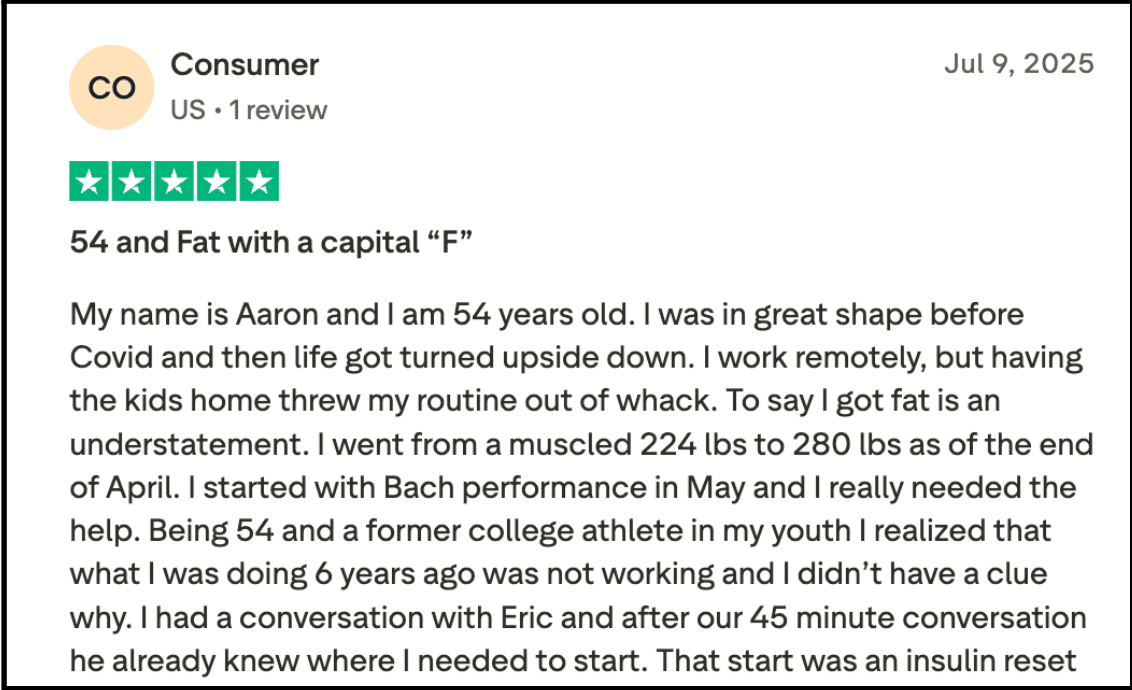Click the Jul 9, 2025 review date
The image size is (1132, 690).
(x=1019, y=64)
